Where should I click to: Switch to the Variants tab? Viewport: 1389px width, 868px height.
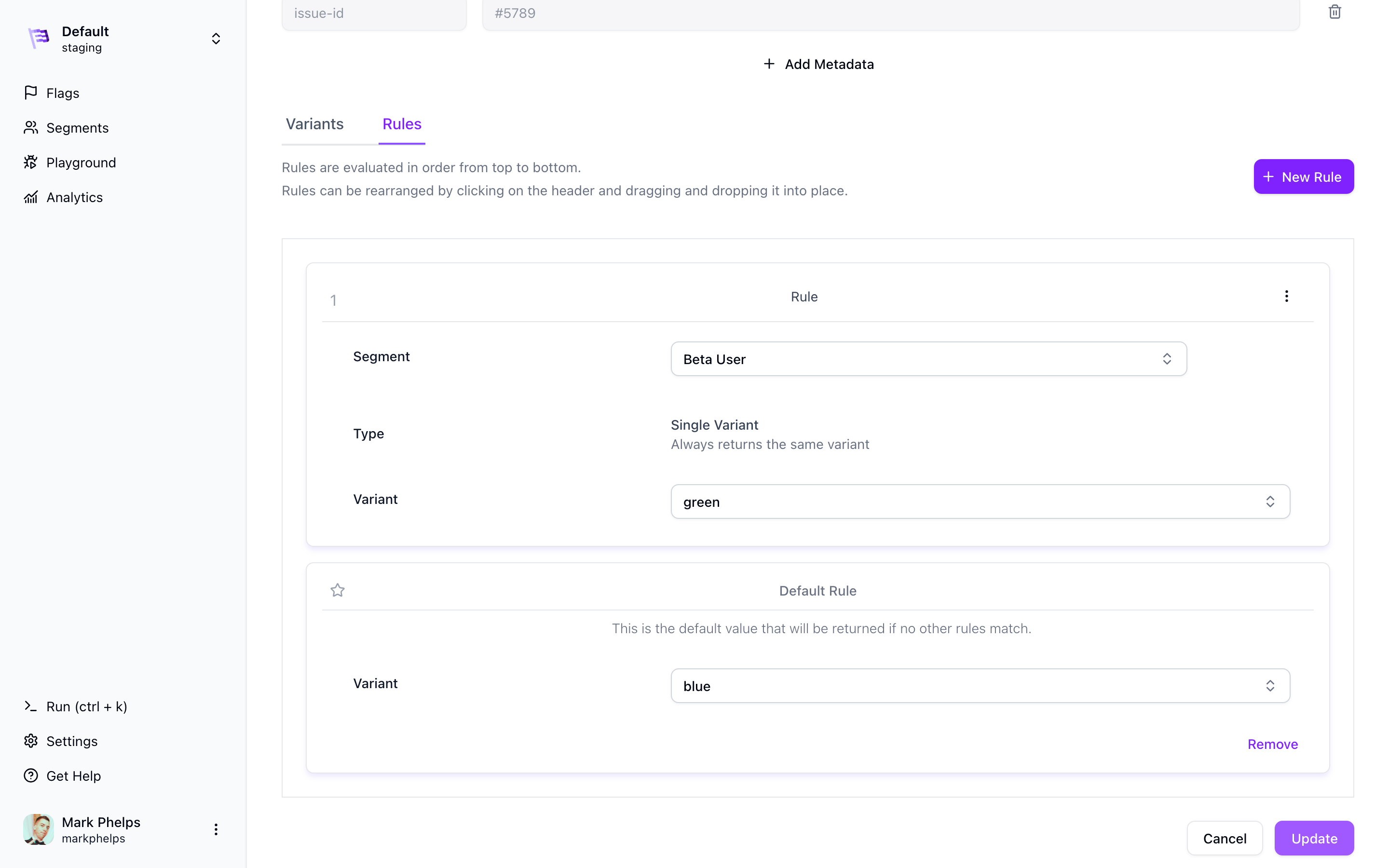[314, 124]
